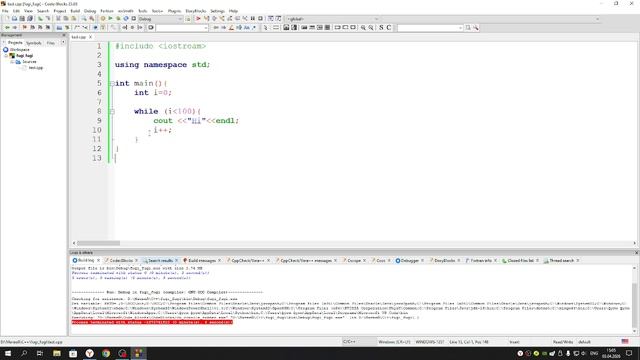Screen dimensions: 640x360
Task: Select the Workspace tree node
Action: pyautogui.click(x=19, y=49)
